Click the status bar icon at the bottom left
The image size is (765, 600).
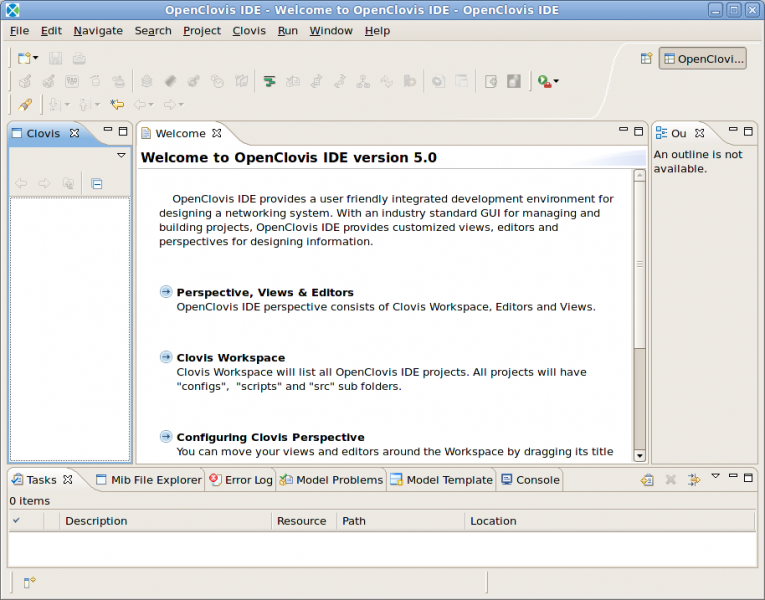pos(29,581)
